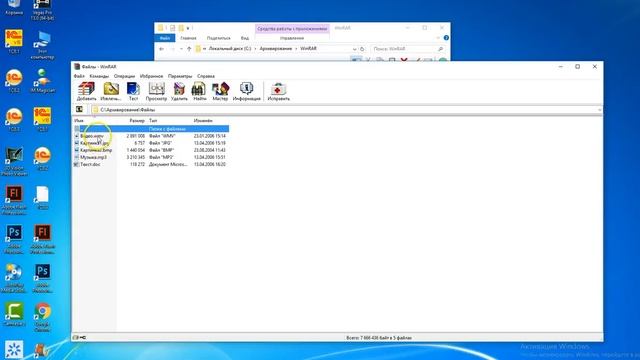Screen dimensions: 640x360
Task: Click the WinRAR path field C:\Архивирование\Файлы
Action: click(345, 110)
